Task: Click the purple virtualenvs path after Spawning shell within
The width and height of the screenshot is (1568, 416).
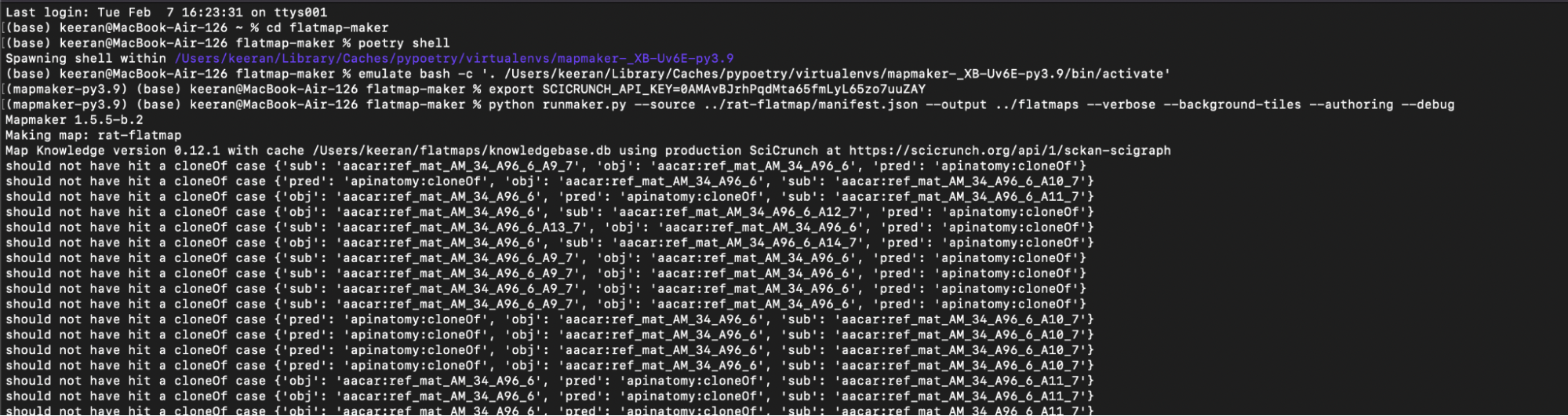Action: click(454, 58)
